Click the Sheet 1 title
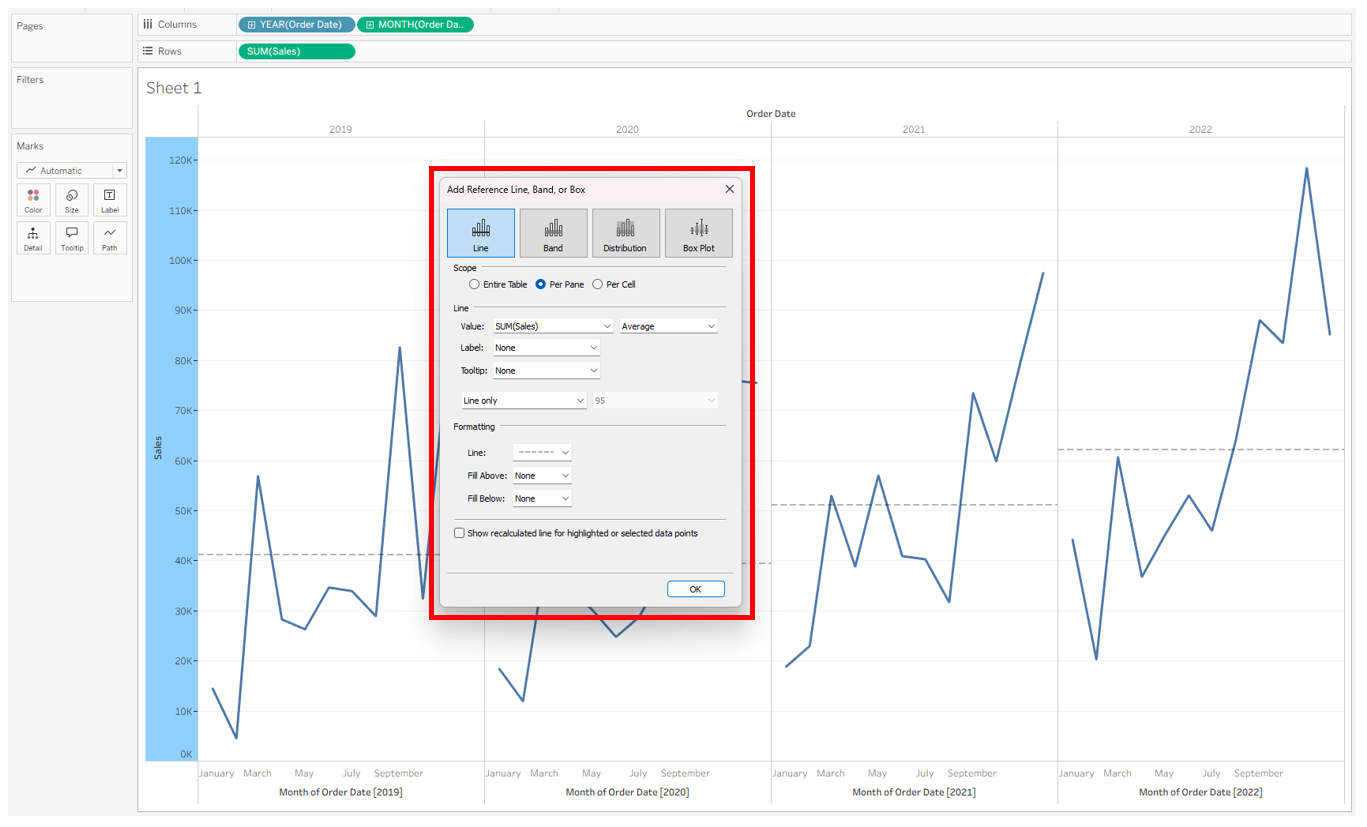Image resolution: width=1367 pixels, height=827 pixels. (x=174, y=88)
